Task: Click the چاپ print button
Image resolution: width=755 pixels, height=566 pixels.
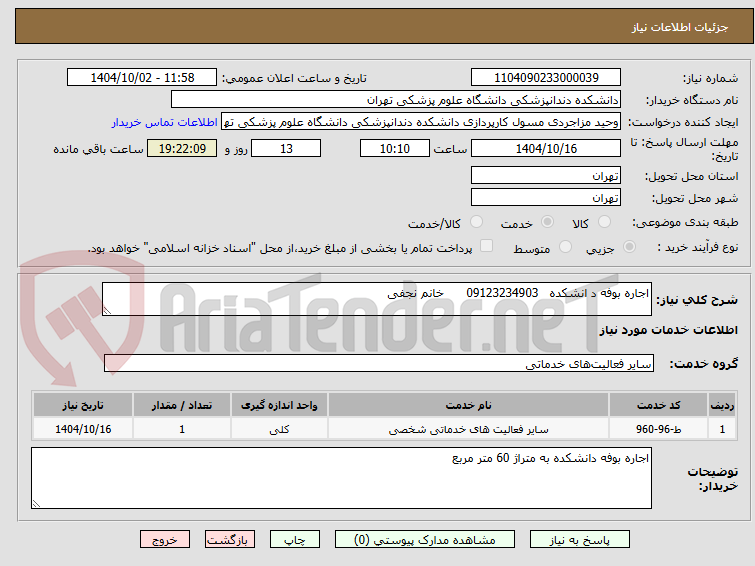Action: click(x=295, y=540)
